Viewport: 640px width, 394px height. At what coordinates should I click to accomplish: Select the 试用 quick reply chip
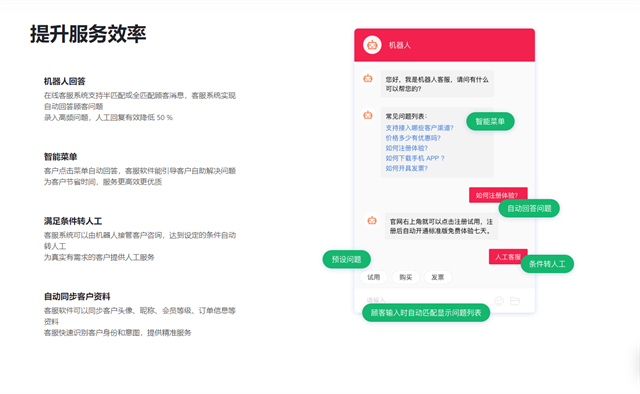[x=373, y=277]
